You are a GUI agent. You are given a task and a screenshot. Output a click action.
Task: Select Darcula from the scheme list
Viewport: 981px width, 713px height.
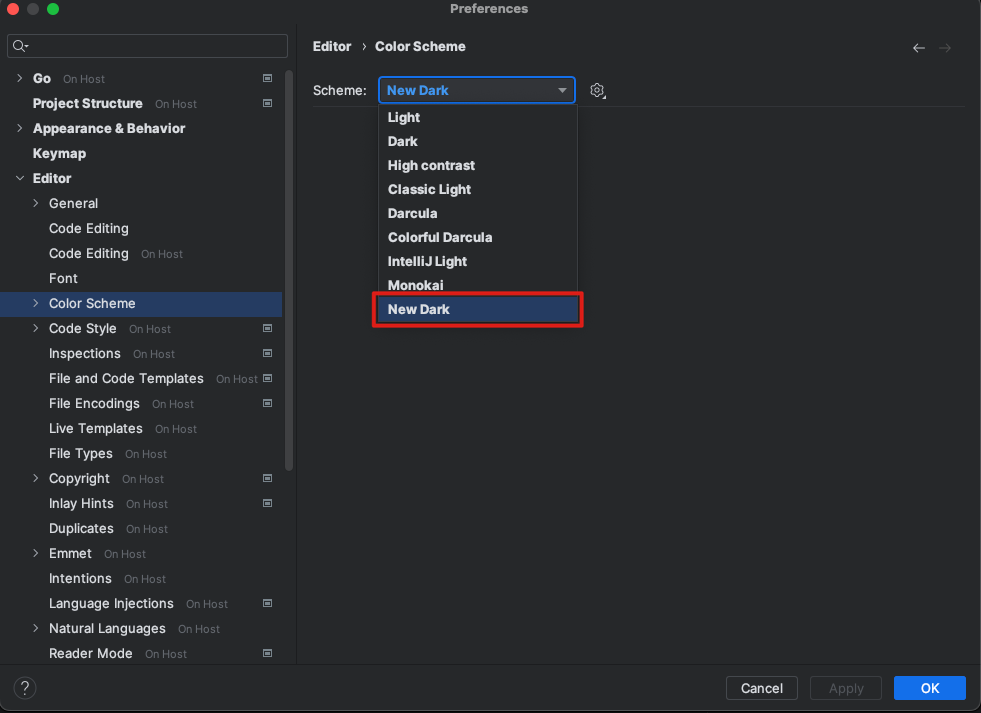(x=412, y=213)
